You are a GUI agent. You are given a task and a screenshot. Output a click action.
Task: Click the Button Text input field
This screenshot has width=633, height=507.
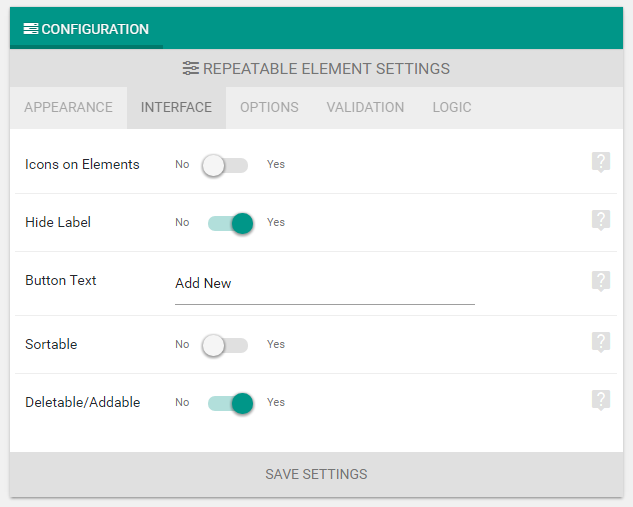click(325, 285)
